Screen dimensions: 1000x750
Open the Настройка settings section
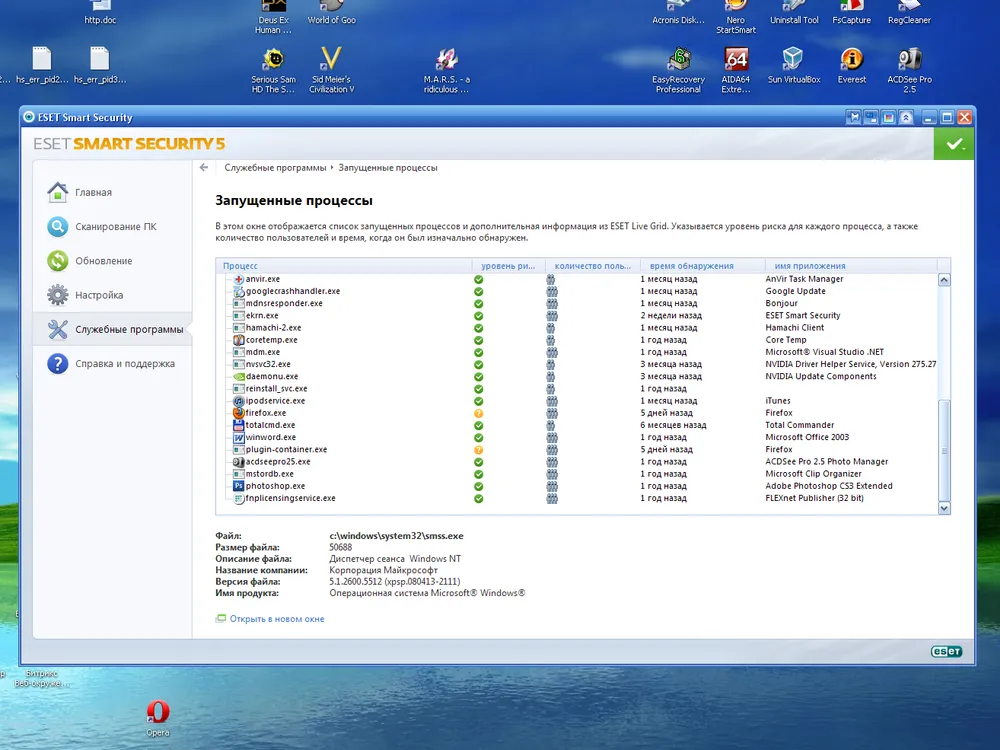point(99,295)
